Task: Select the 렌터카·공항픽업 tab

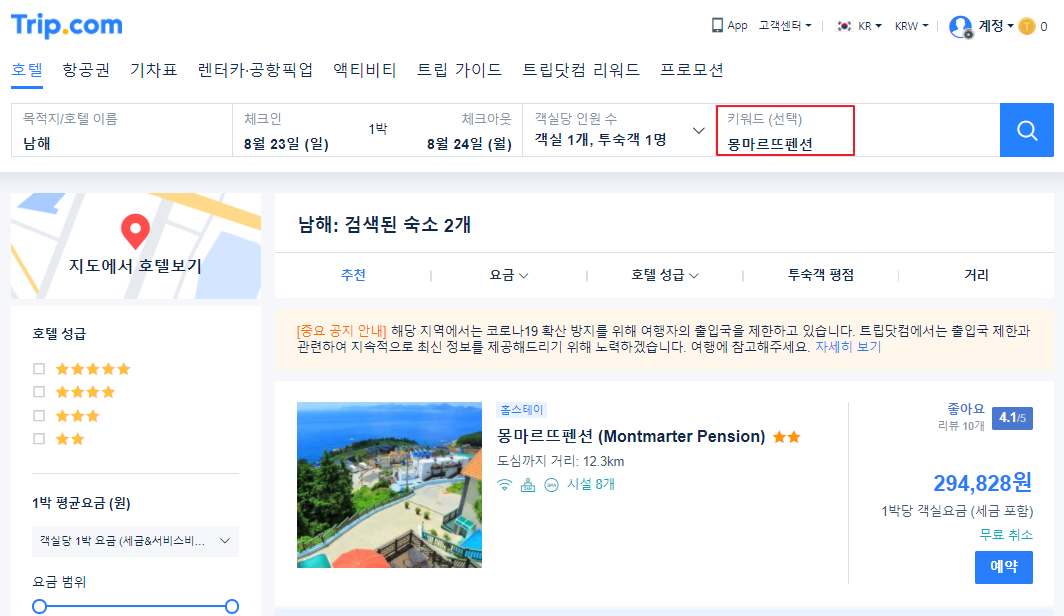Action: (255, 70)
